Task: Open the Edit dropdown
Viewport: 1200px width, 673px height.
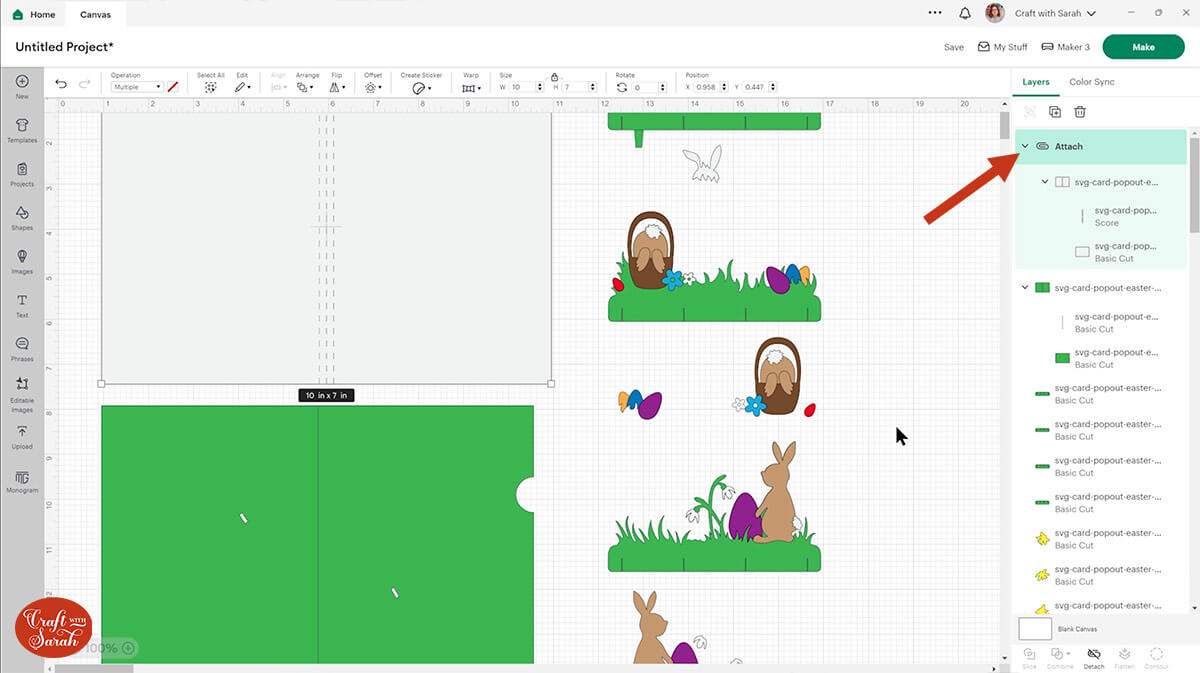Action: tap(242, 87)
